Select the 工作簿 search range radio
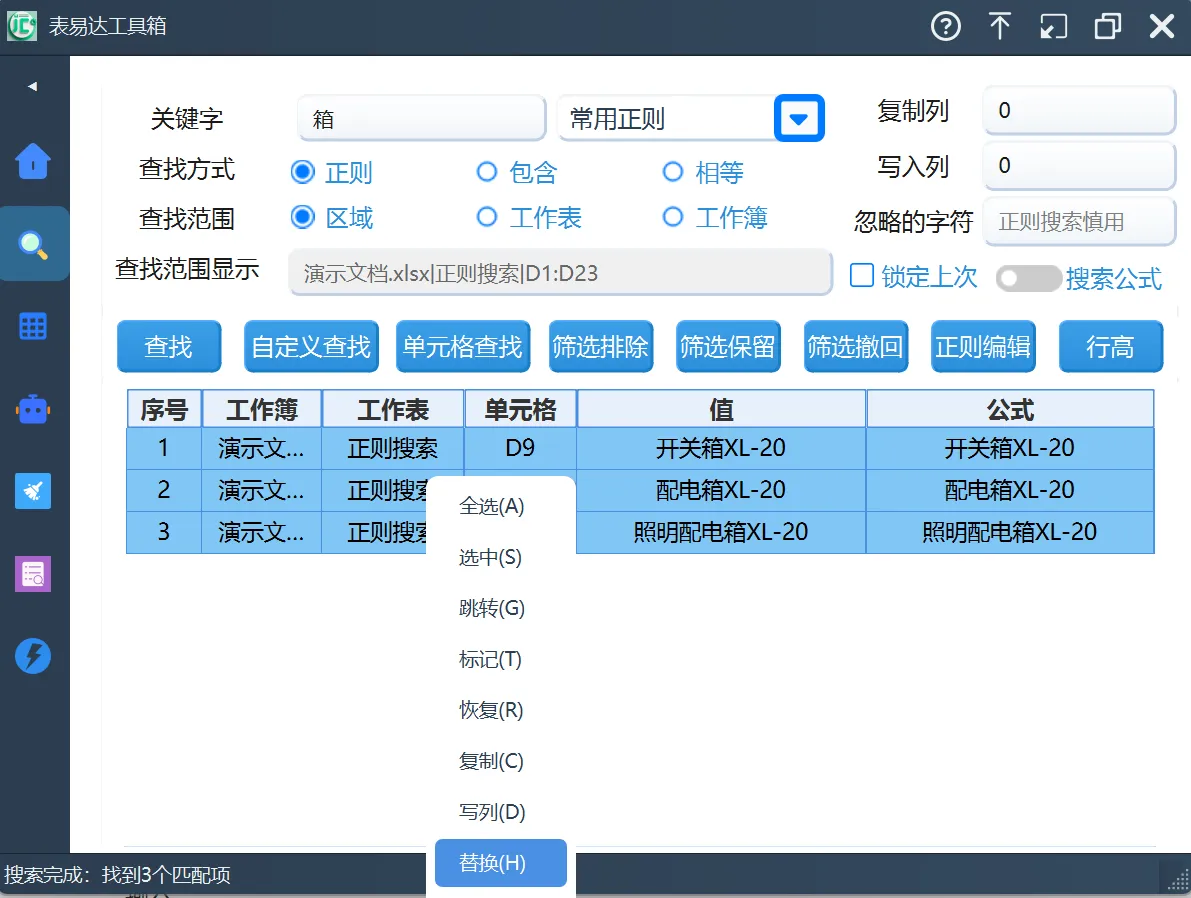Image resolution: width=1191 pixels, height=898 pixels. [x=672, y=218]
